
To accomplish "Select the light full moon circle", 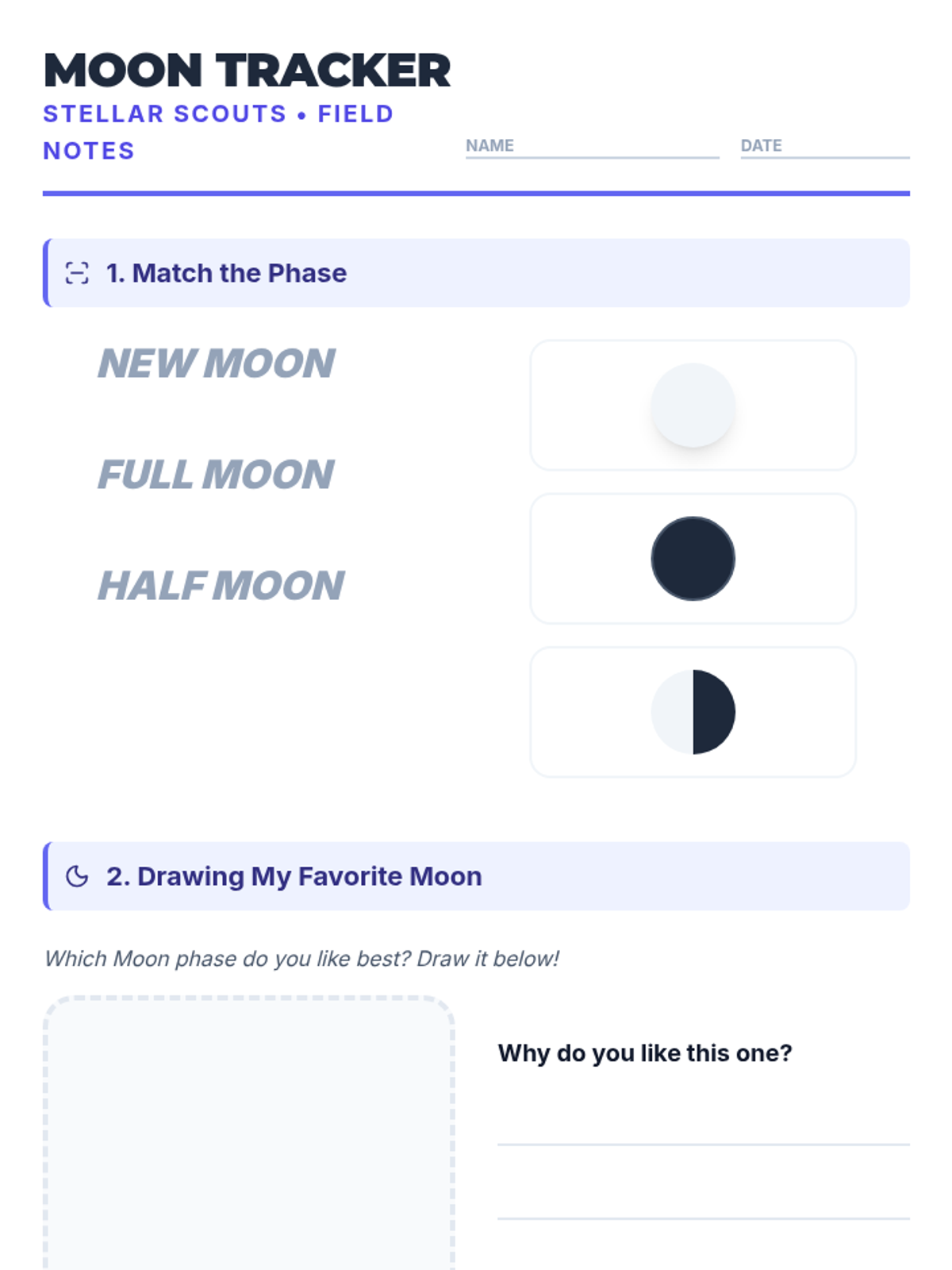I will [693, 406].
